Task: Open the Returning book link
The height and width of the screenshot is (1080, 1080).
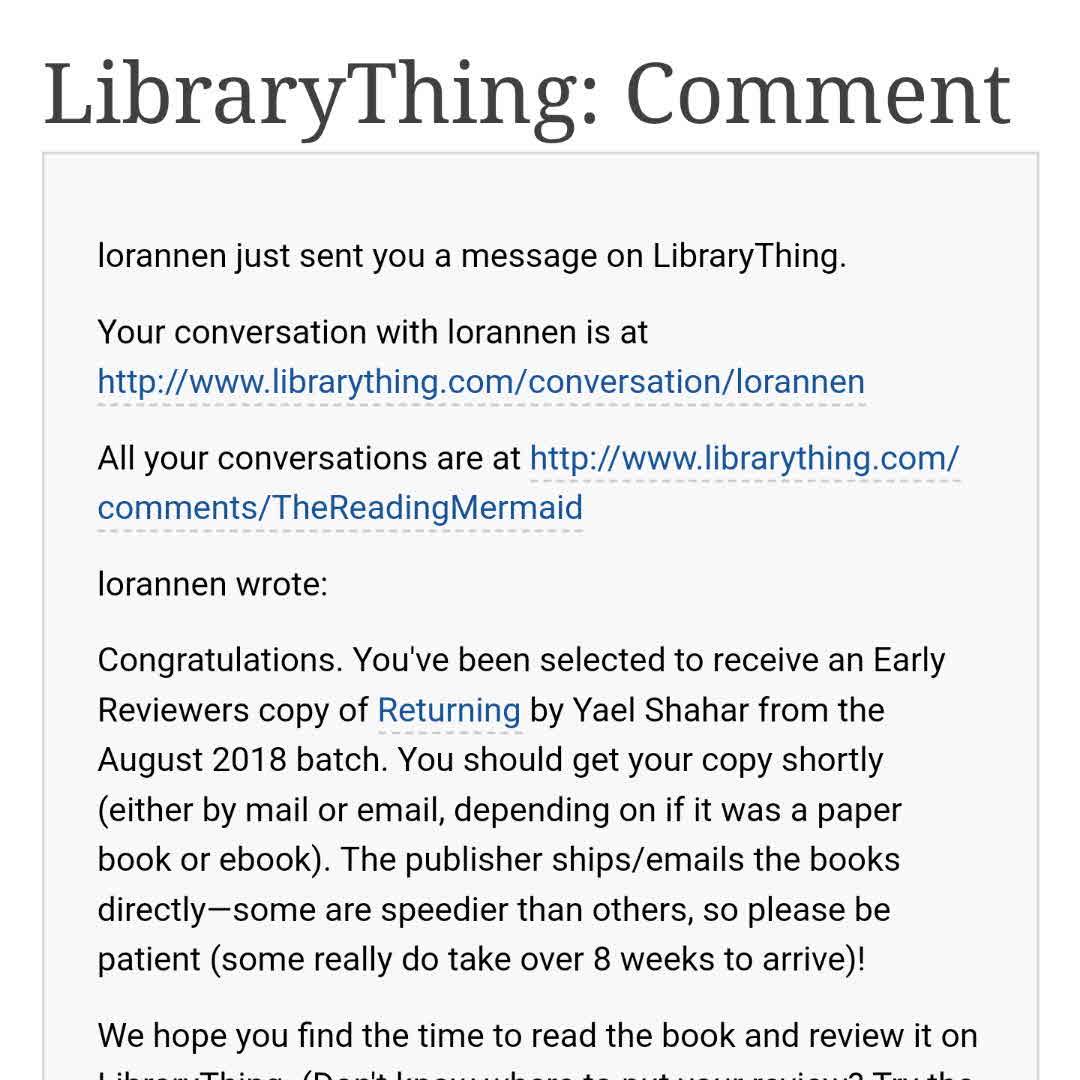Action: click(449, 710)
